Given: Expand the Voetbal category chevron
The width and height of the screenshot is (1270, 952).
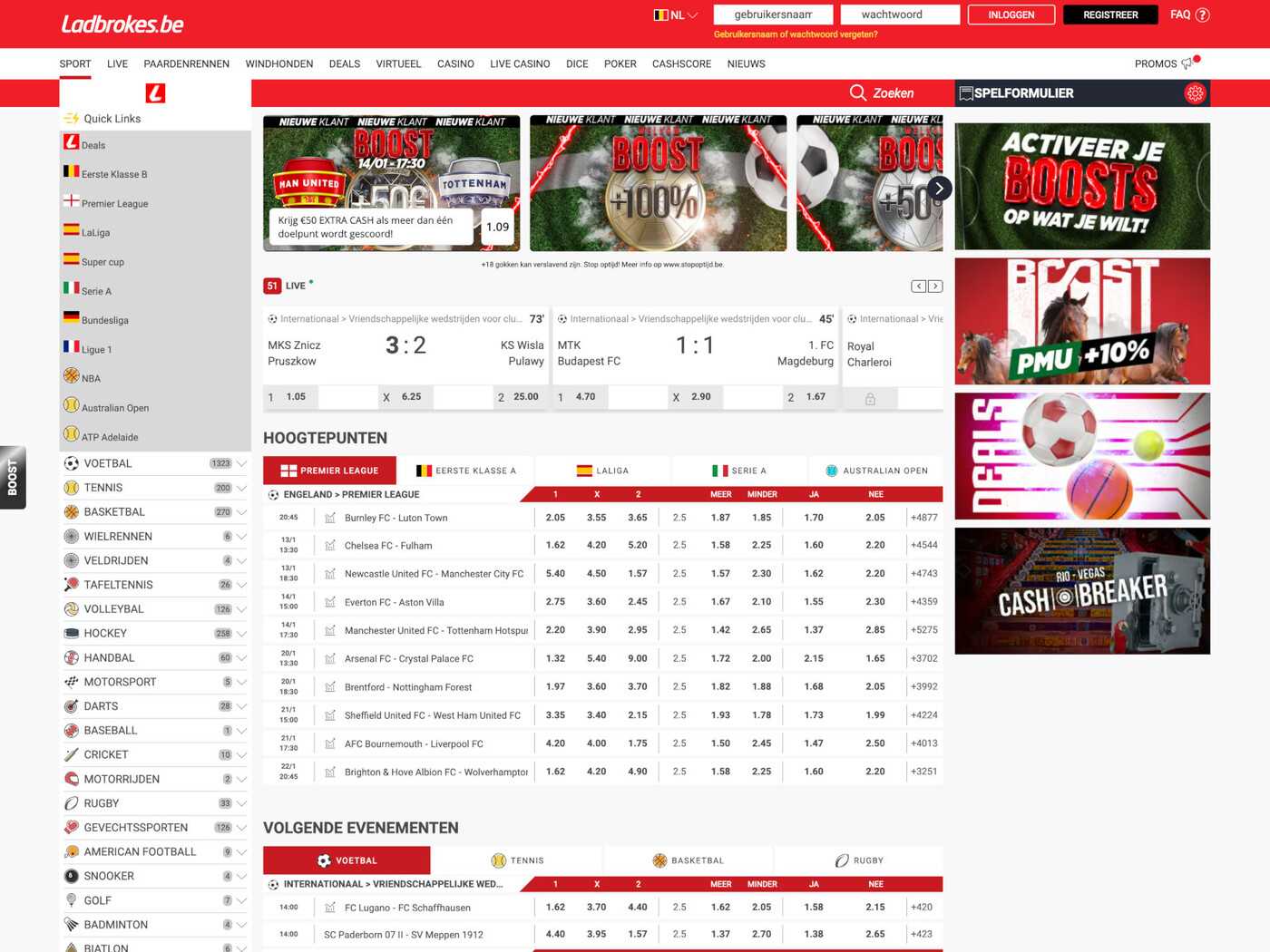Looking at the screenshot, I should tap(241, 463).
